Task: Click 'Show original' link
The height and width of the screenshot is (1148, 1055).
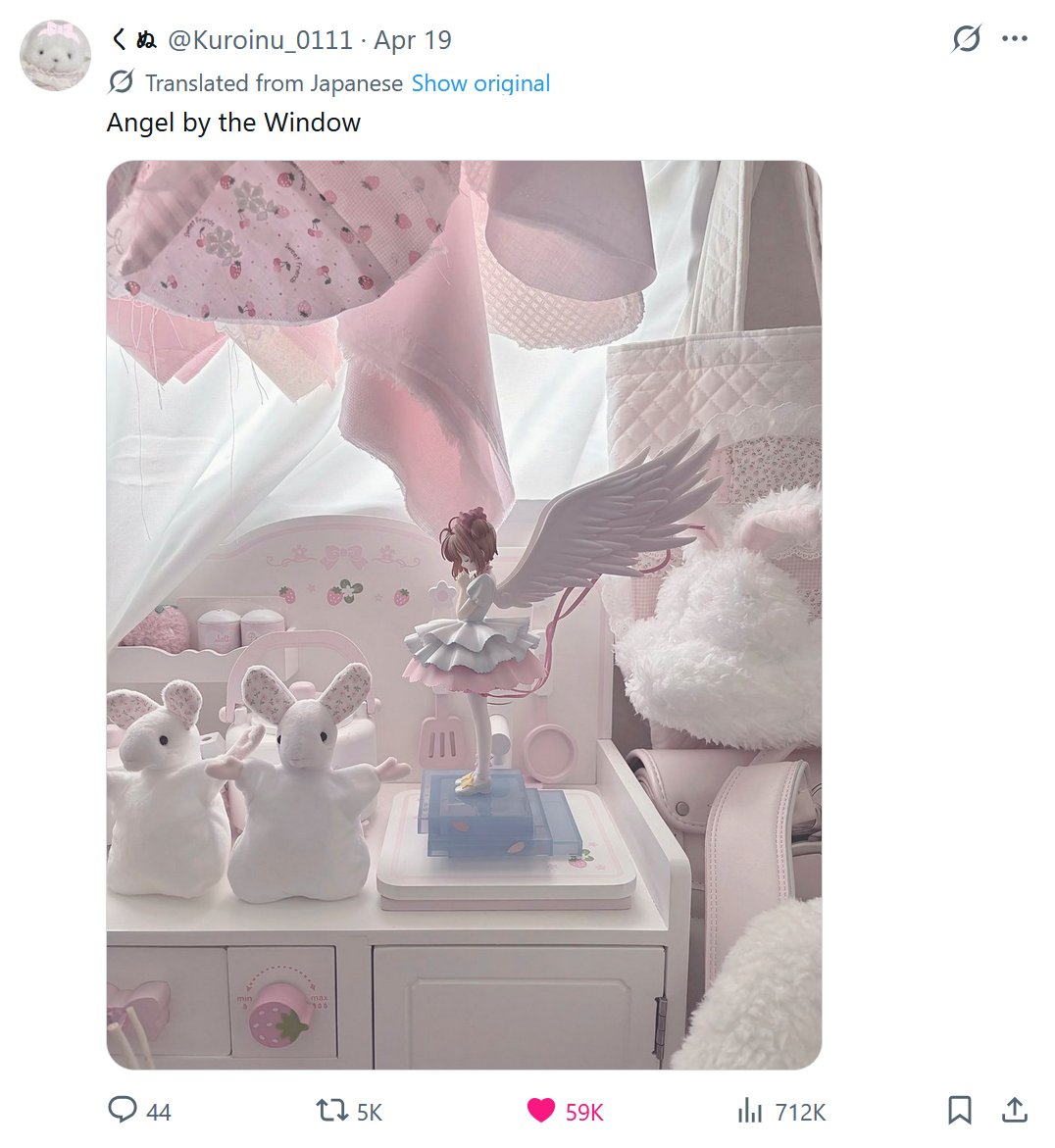Action: pyautogui.click(x=480, y=82)
